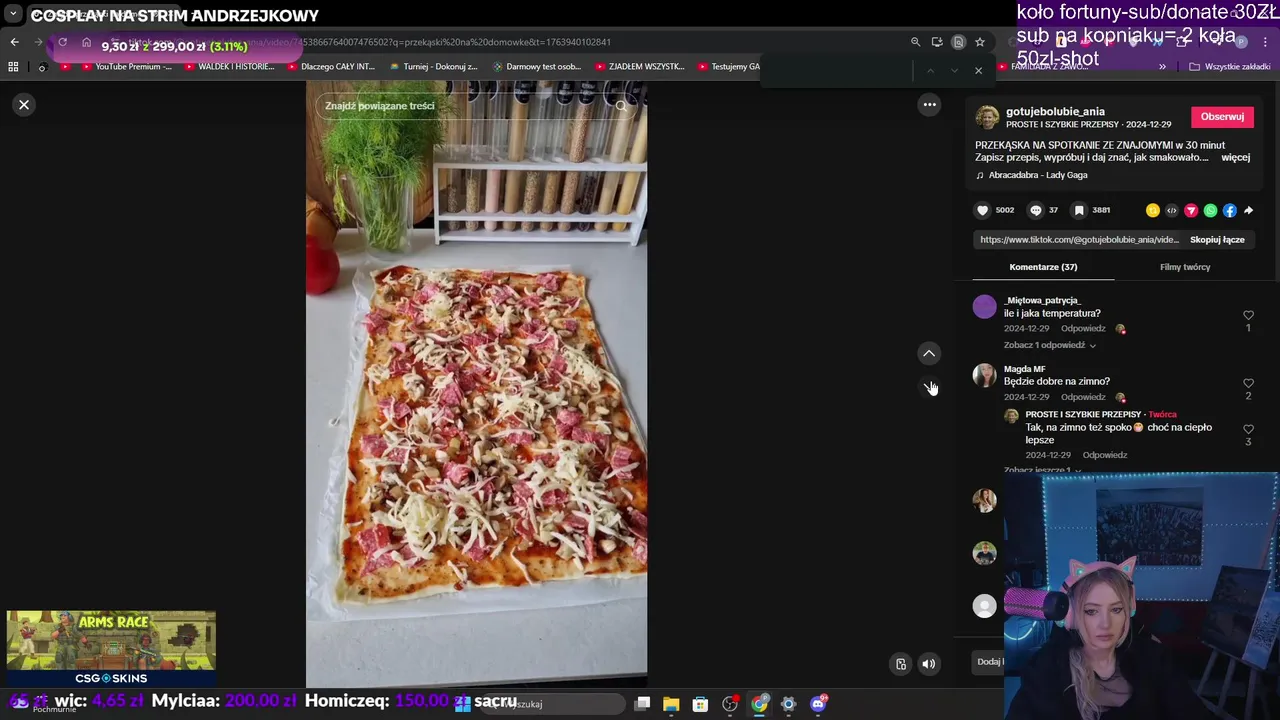The image size is (1280, 720).
Task: Open the Wszystkie zakładki folder
Action: click(x=1230, y=67)
